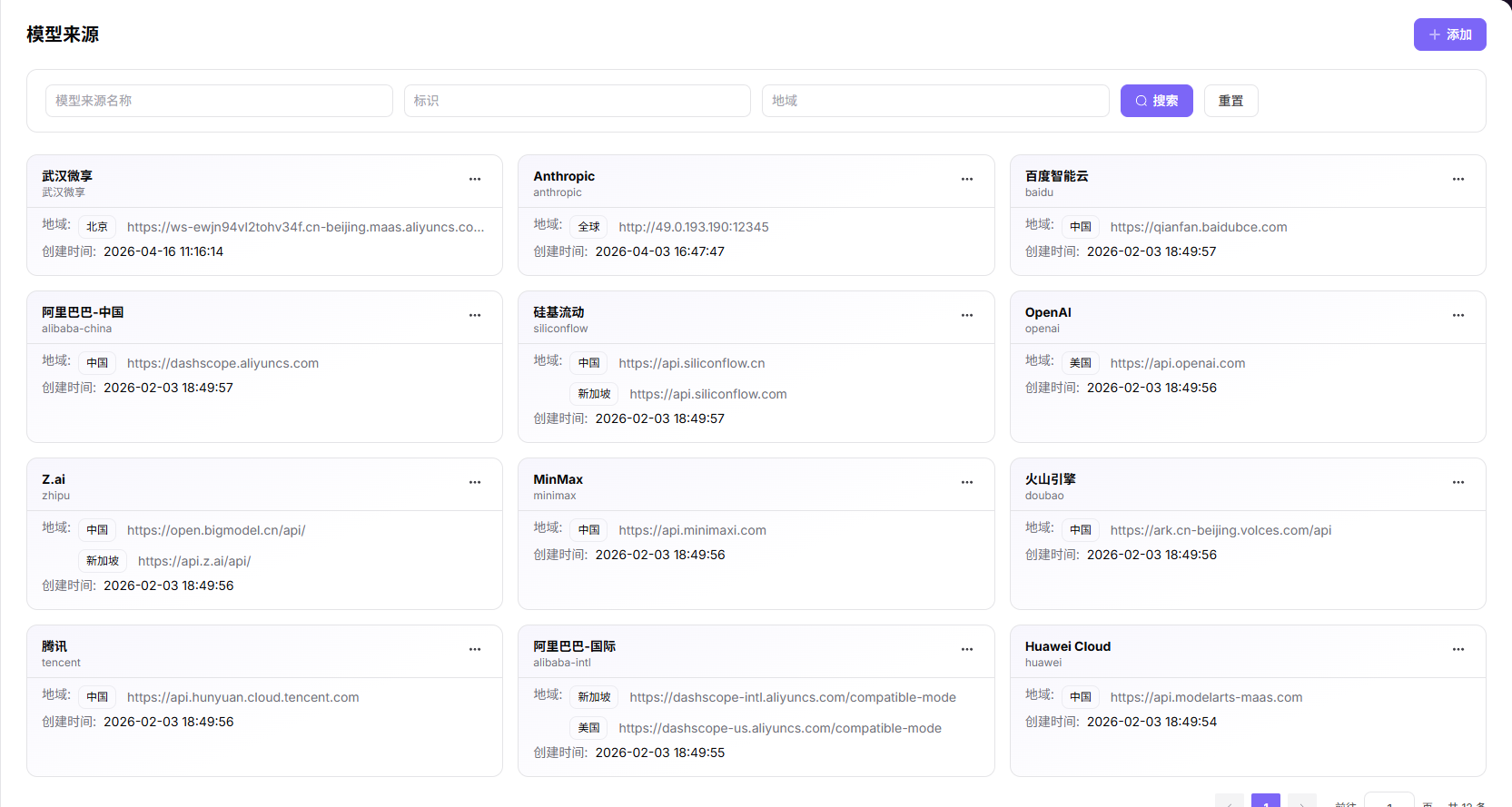Image resolution: width=1512 pixels, height=807 pixels.
Task: Focus the 模型来源名称 input field
Action: (219, 101)
